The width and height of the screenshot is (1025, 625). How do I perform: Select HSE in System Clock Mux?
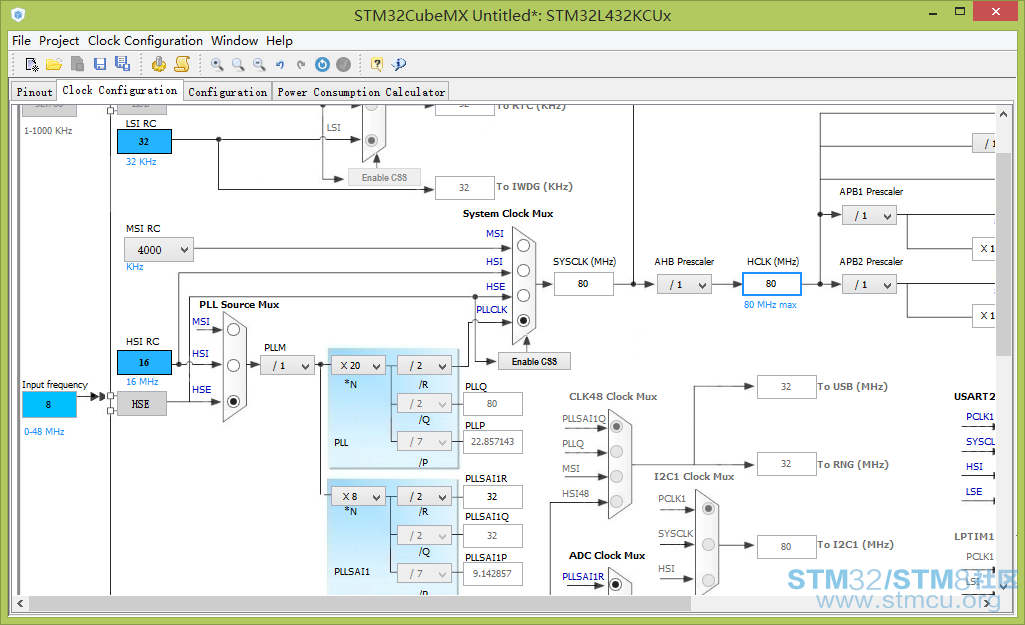coord(524,296)
